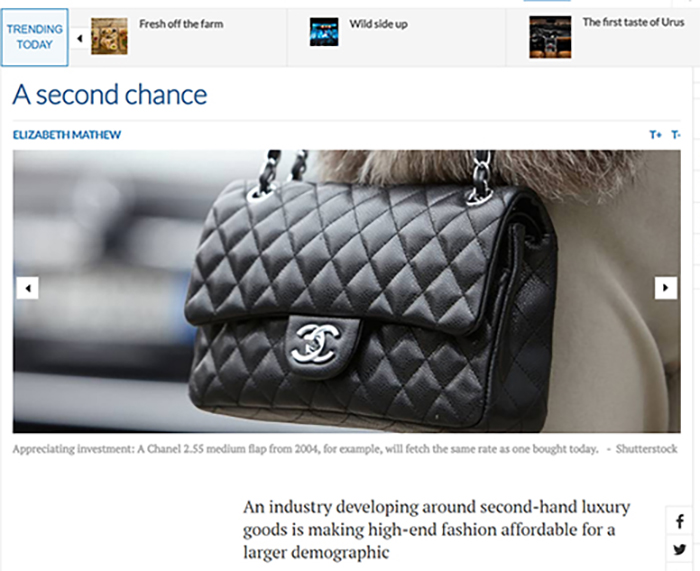Share article on Facebook icon
700x571 pixels.
click(679, 521)
